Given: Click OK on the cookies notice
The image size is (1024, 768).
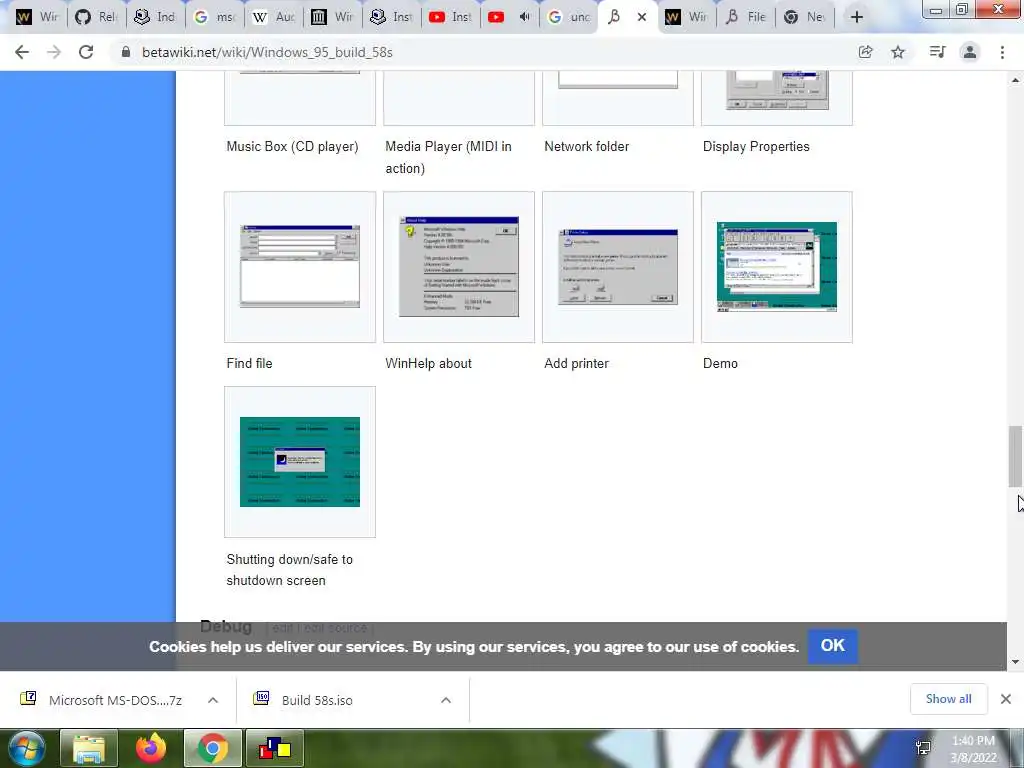Looking at the screenshot, I should tap(833, 646).
